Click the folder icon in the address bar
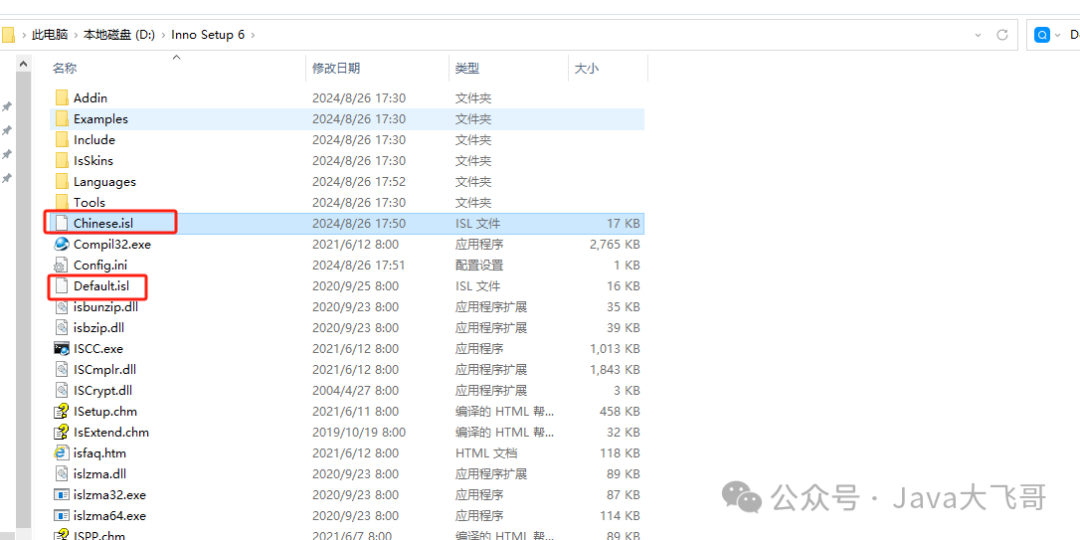Screen dimensions: 1080x540 [x=8, y=34]
